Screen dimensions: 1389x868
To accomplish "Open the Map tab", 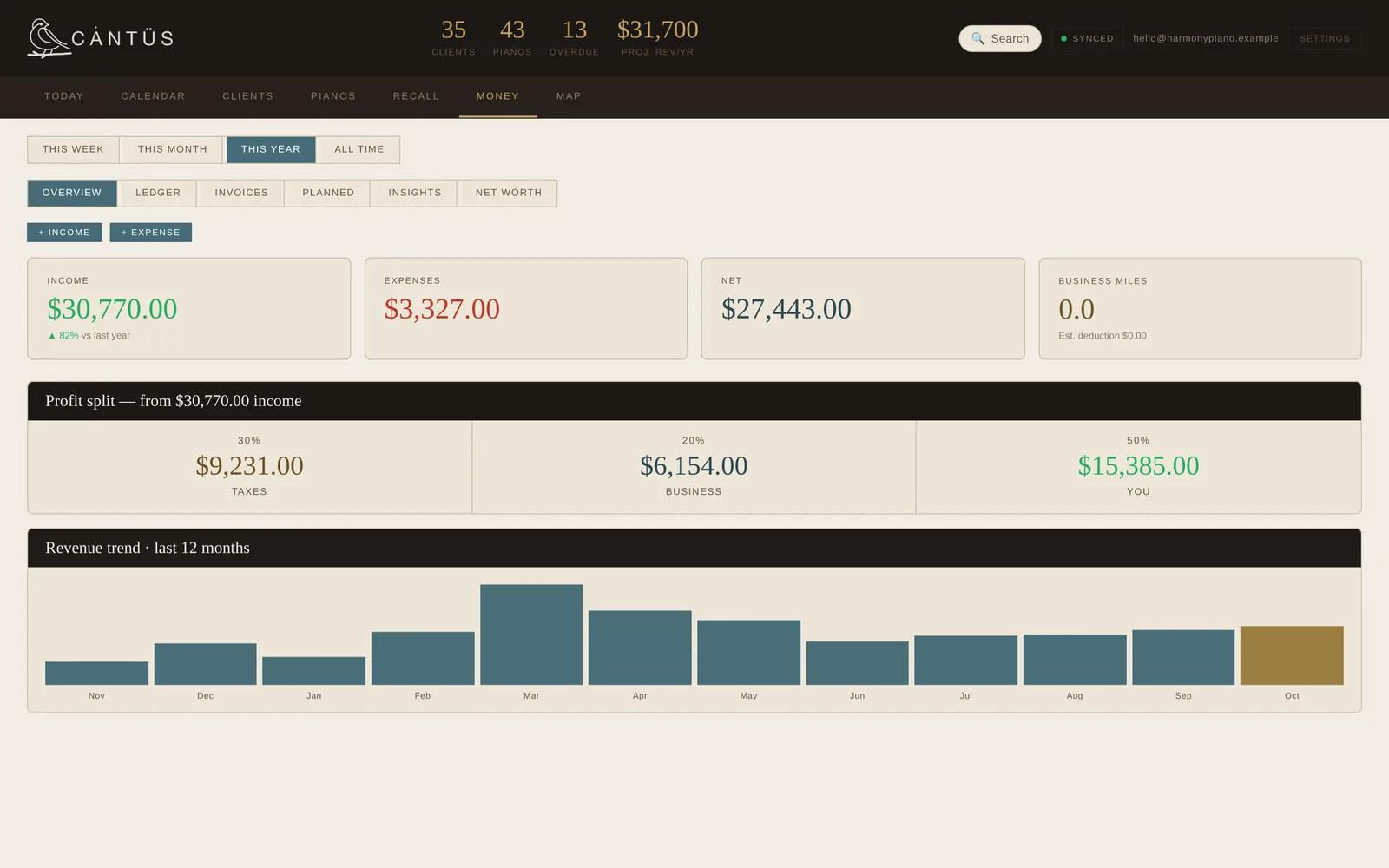I will (x=569, y=96).
